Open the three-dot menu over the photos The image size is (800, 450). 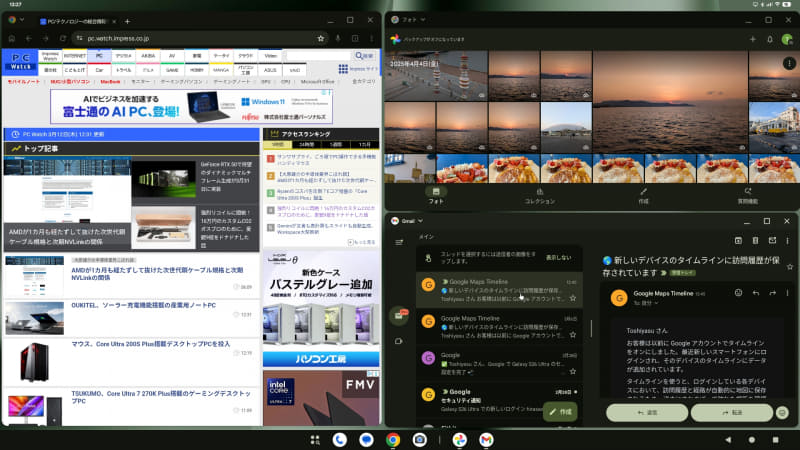coord(789,63)
